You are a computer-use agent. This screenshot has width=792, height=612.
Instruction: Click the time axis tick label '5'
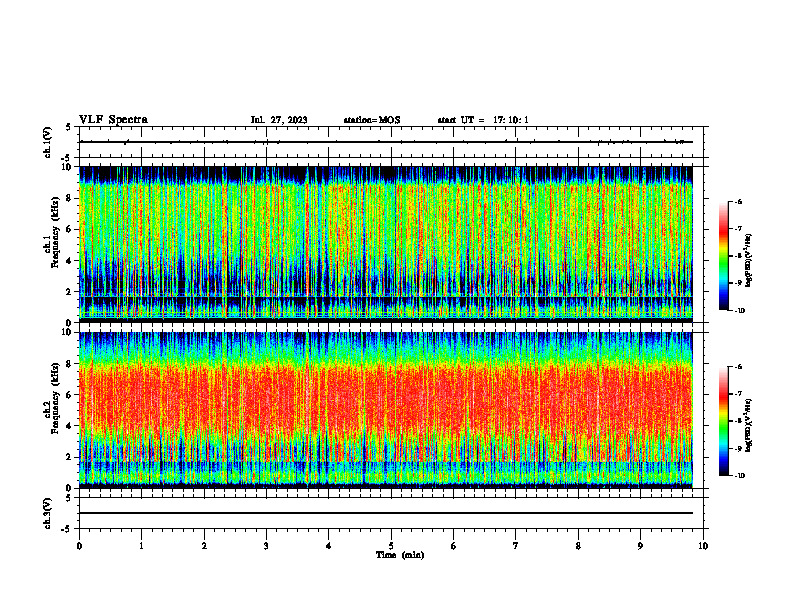coord(391,546)
